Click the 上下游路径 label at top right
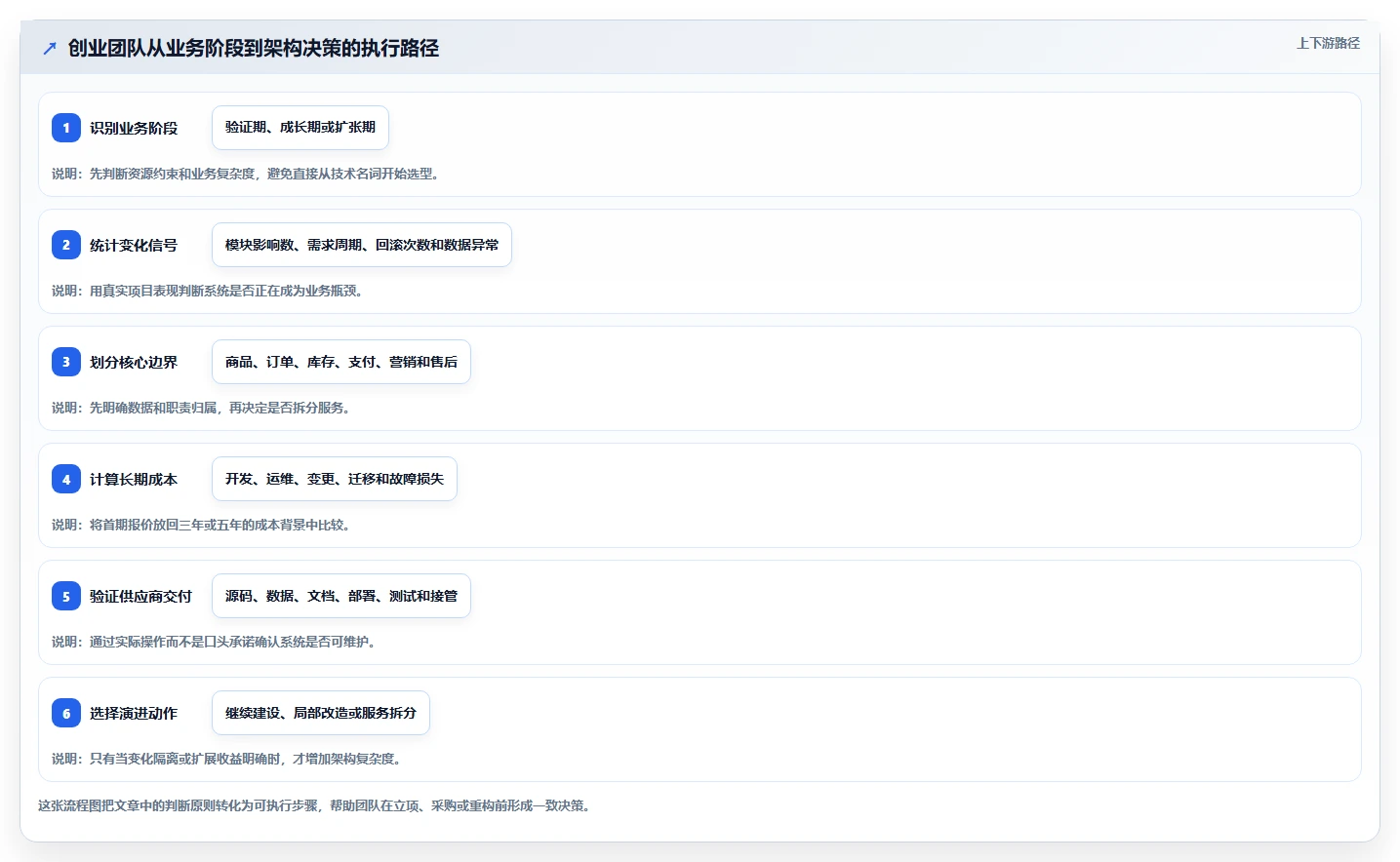The height and width of the screenshot is (862, 1400). [1328, 43]
